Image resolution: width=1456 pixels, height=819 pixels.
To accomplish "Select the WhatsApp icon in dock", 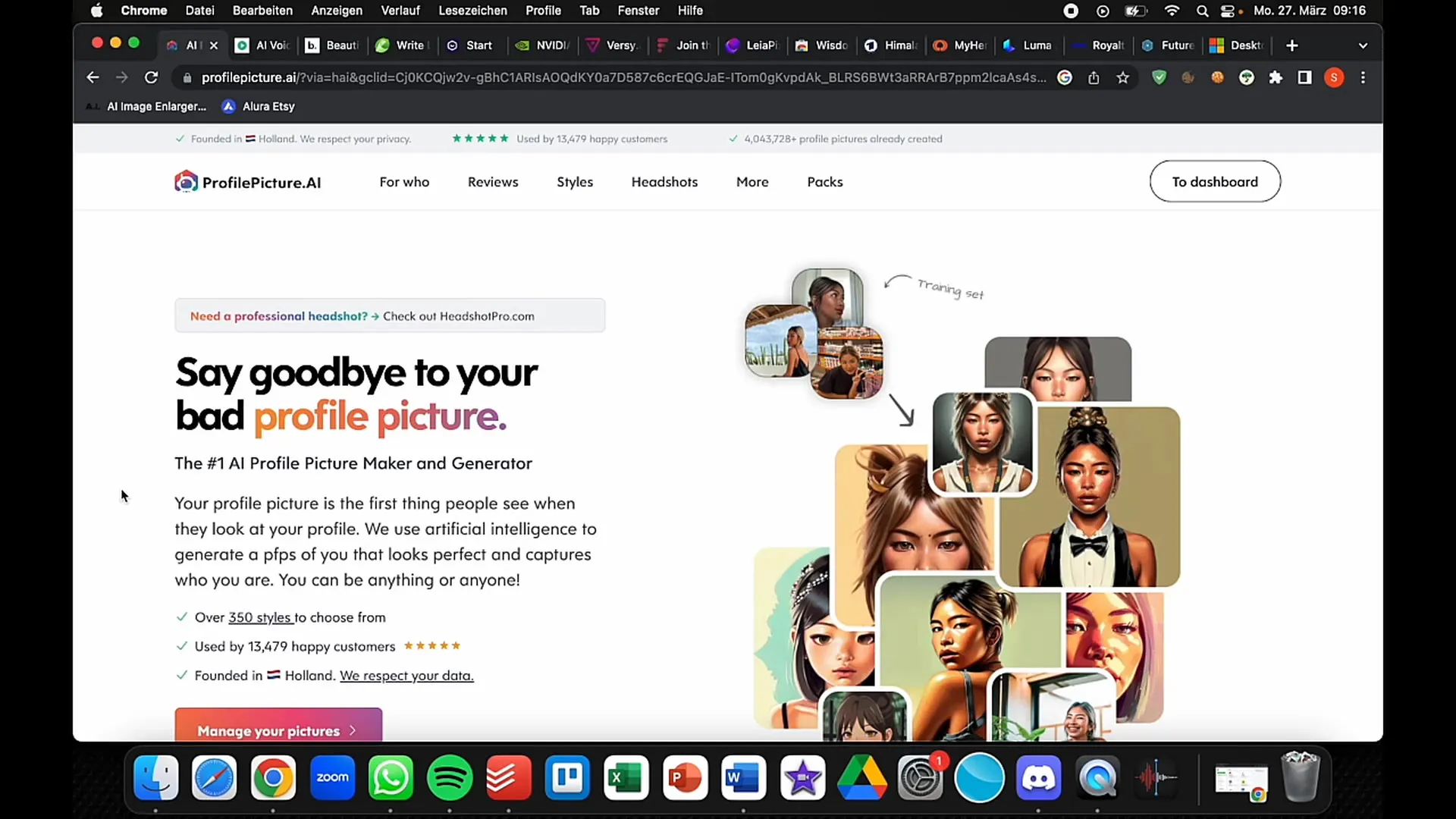I will [391, 778].
